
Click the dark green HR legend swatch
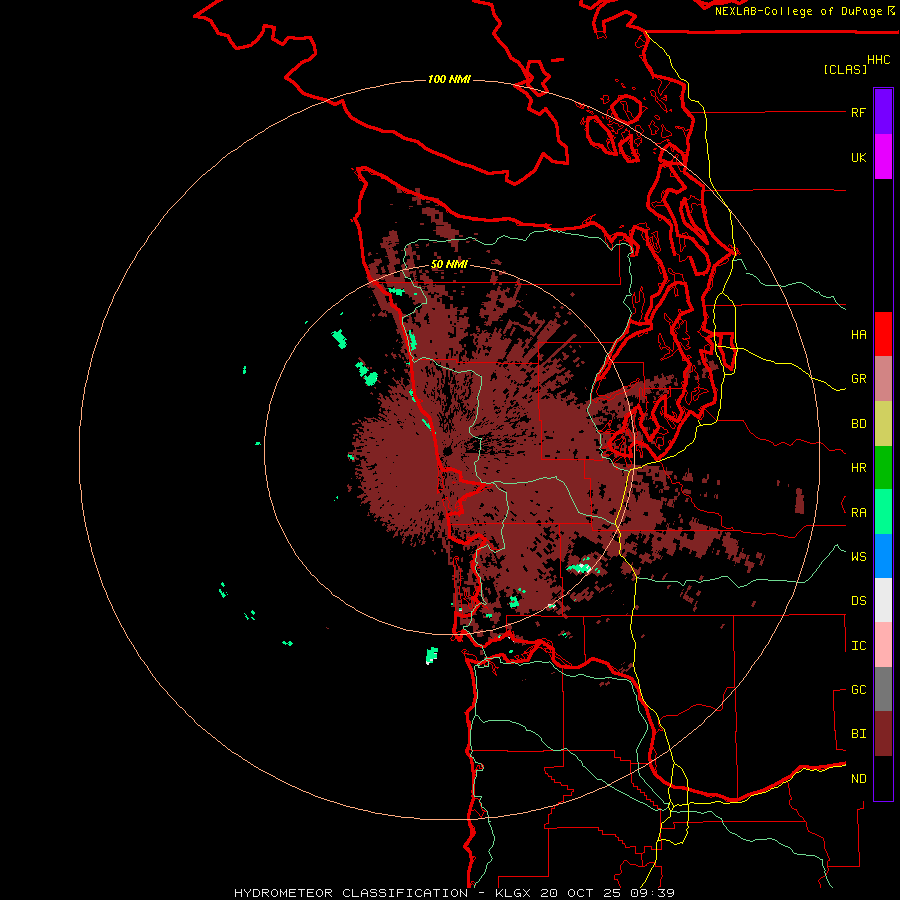click(x=883, y=468)
